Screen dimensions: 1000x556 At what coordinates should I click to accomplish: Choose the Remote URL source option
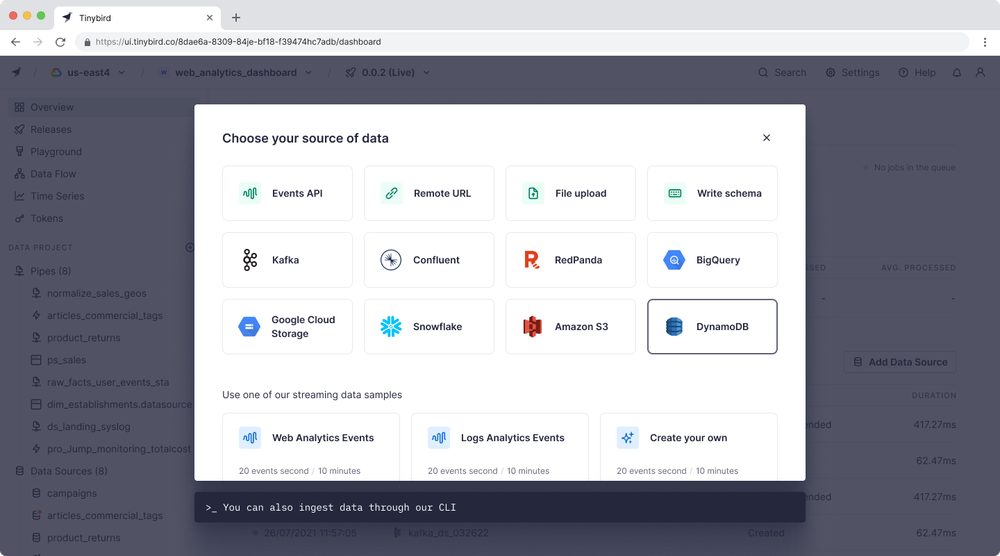(x=429, y=193)
